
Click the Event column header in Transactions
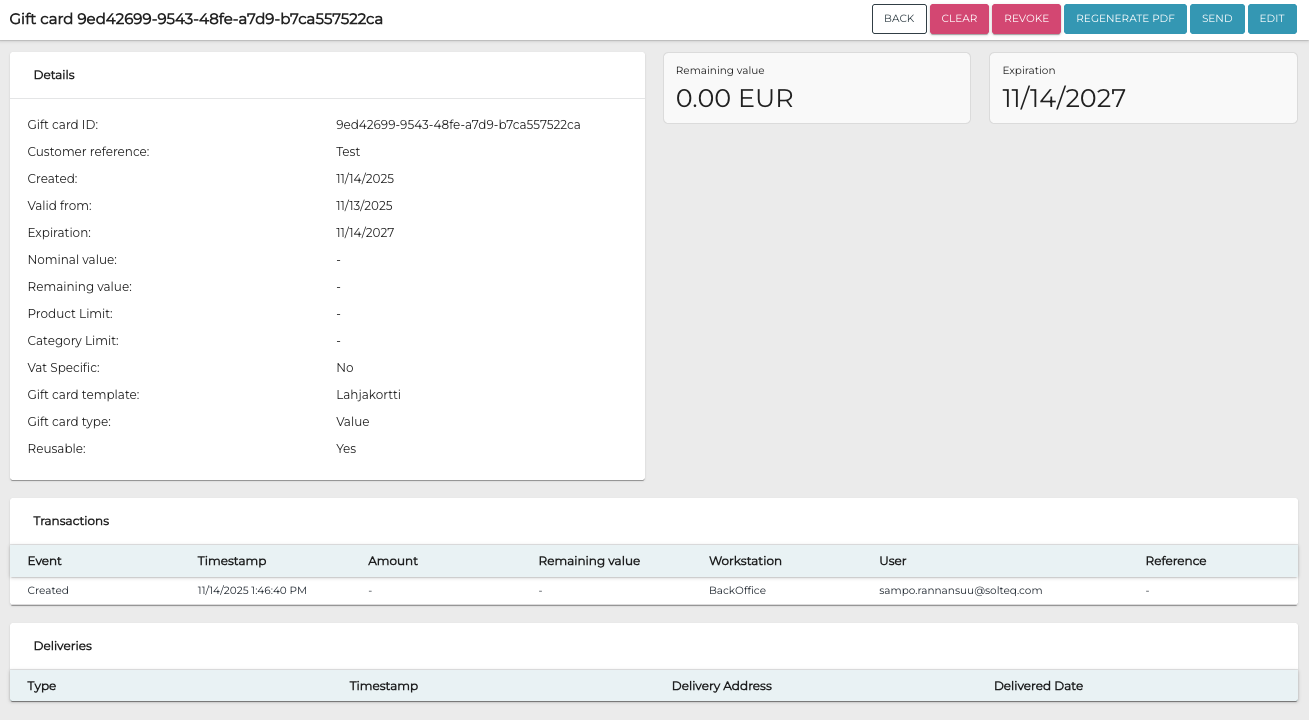coord(45,561)
